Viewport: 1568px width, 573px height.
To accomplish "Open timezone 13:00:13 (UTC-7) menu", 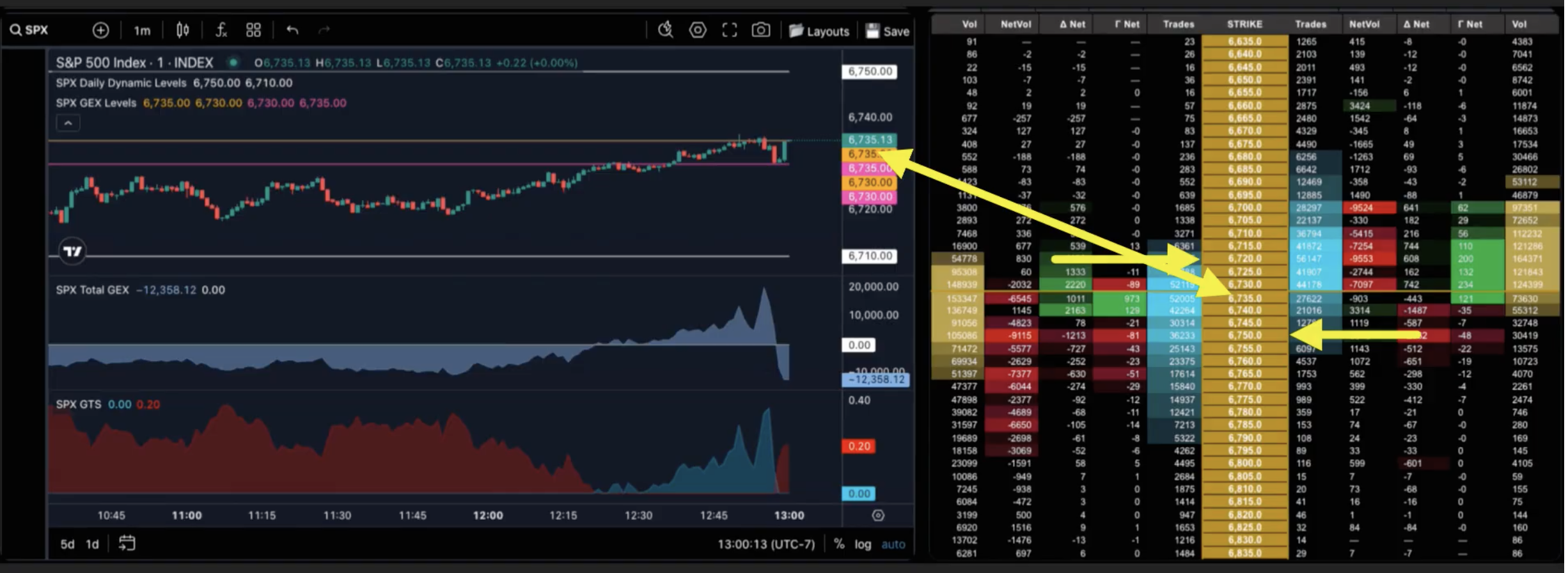I will click(766, 544).
